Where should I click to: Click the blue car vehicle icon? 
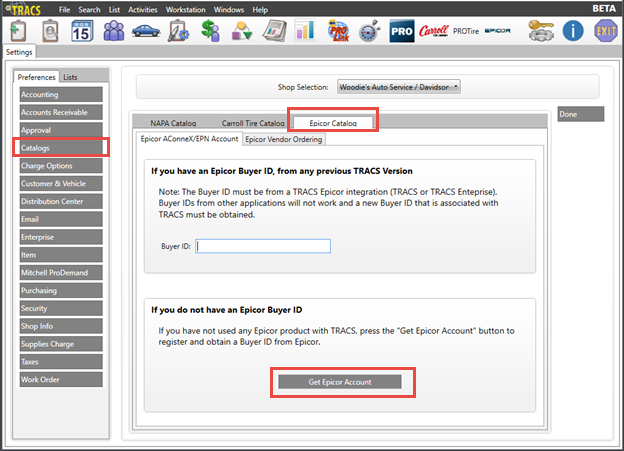coord(146,31)
